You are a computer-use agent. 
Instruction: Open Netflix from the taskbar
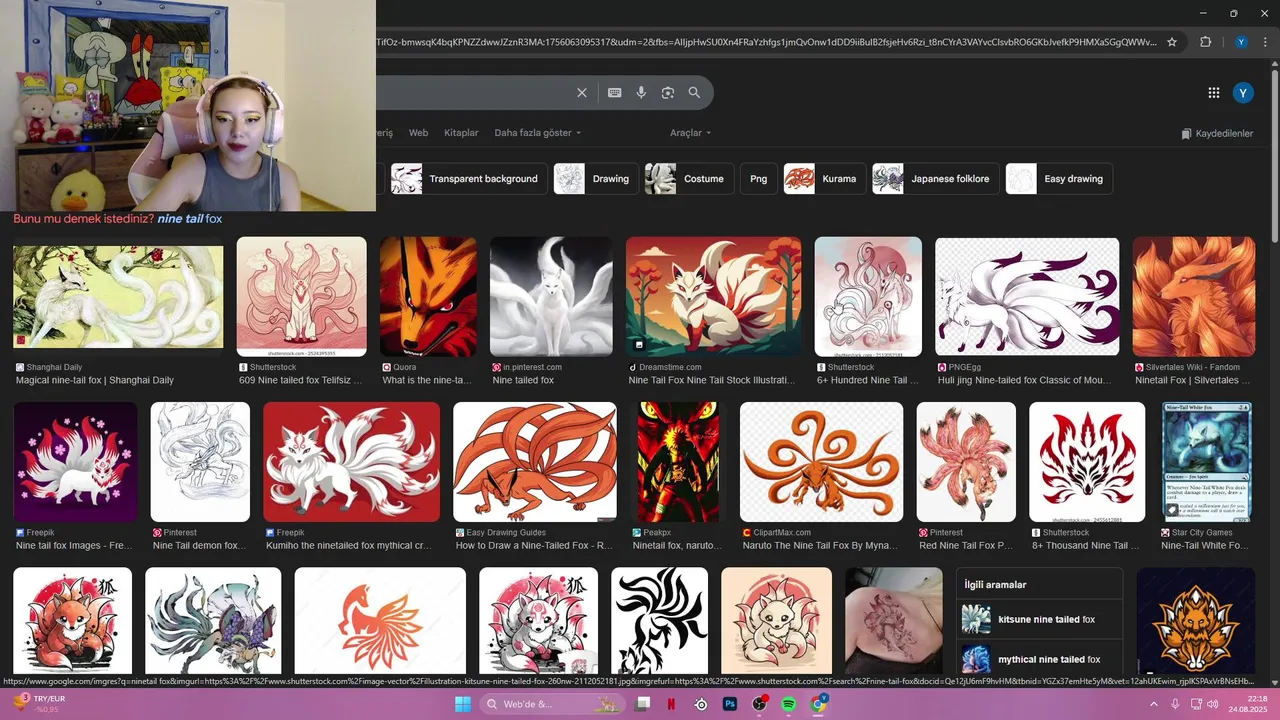tap(671, 704)
